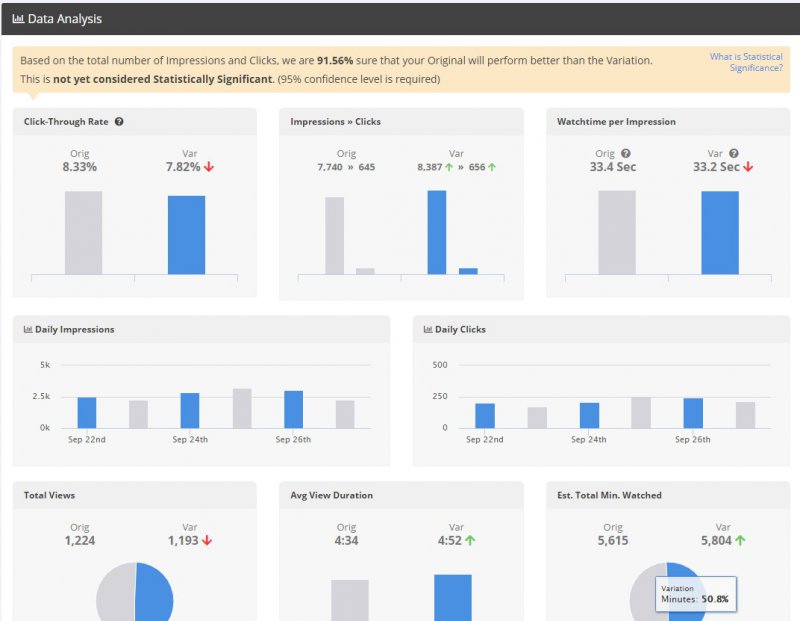Click the chart icon beside Daily Clicks title

[x=428, y=329]
